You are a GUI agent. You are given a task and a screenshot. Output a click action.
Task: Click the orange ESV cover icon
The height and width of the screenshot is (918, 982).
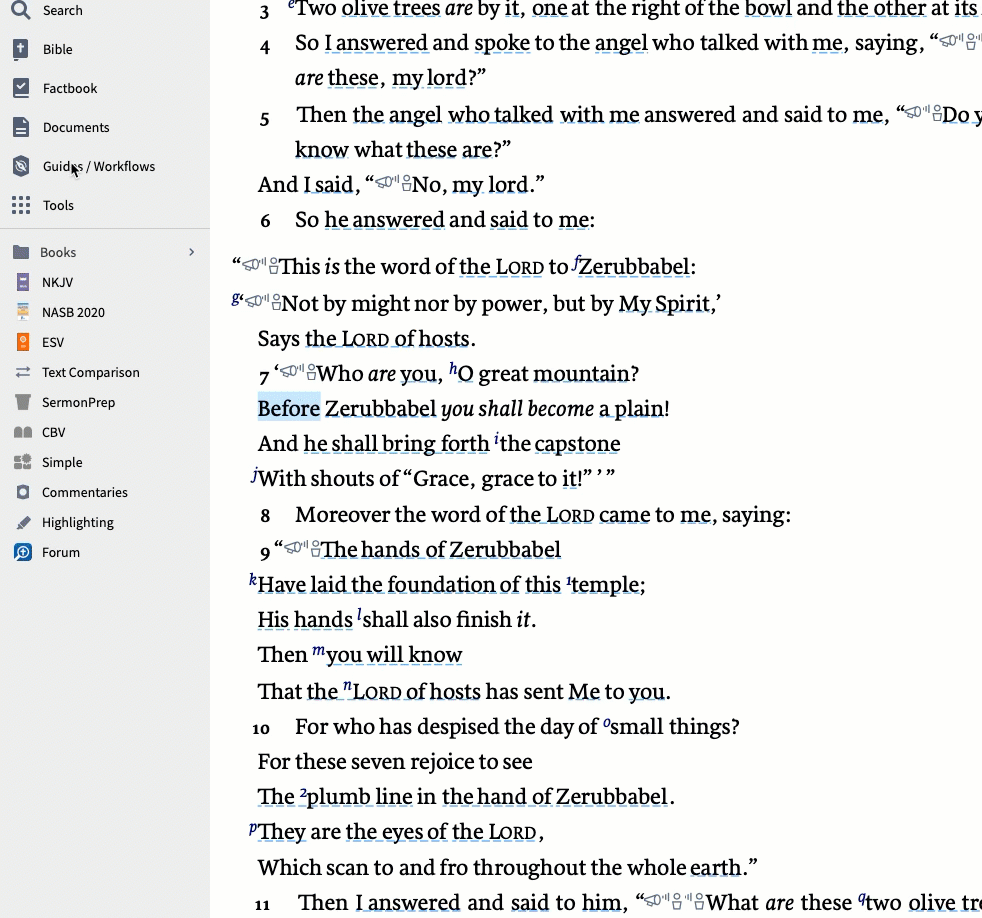click(23, 342)
